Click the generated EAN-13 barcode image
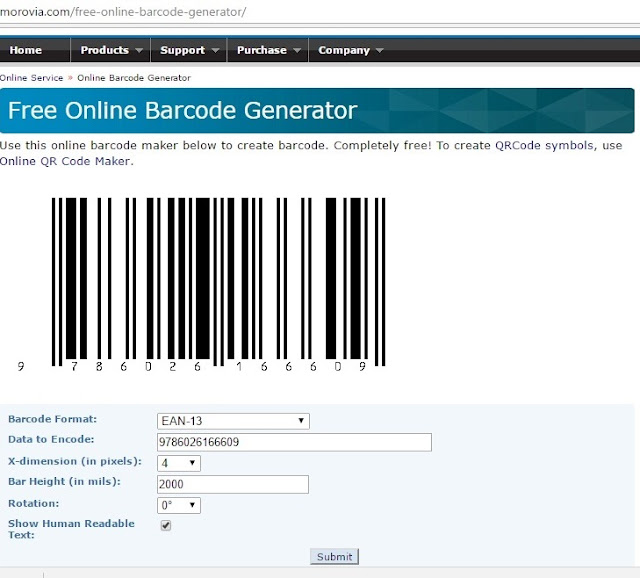Screen dimensions: 640x578 tap(202, 284)
